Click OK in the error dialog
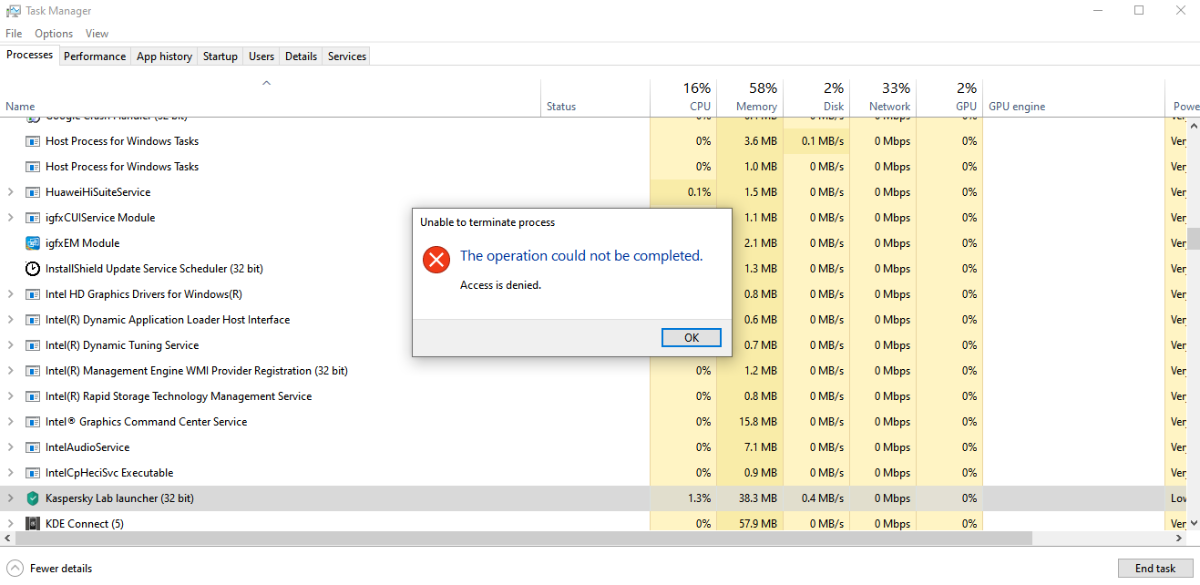The width and height of the screenshot is (1200, 585). point(691,338)
